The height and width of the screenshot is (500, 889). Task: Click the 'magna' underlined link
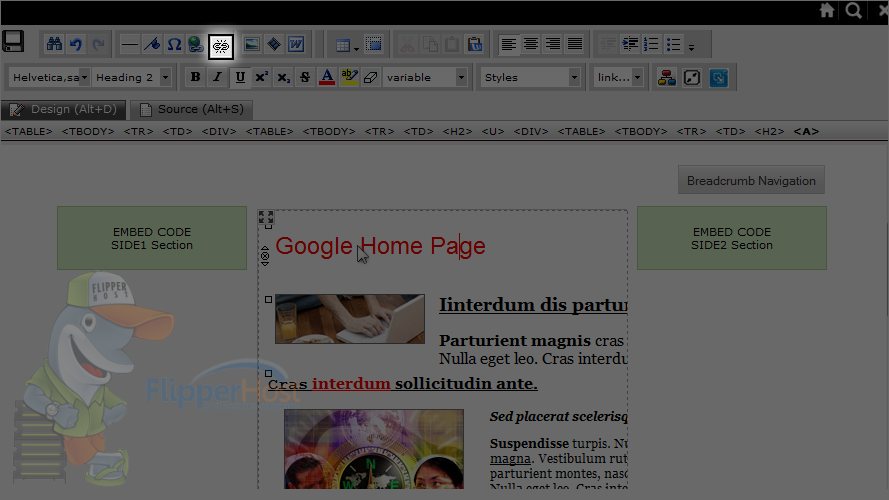(510, 459)
